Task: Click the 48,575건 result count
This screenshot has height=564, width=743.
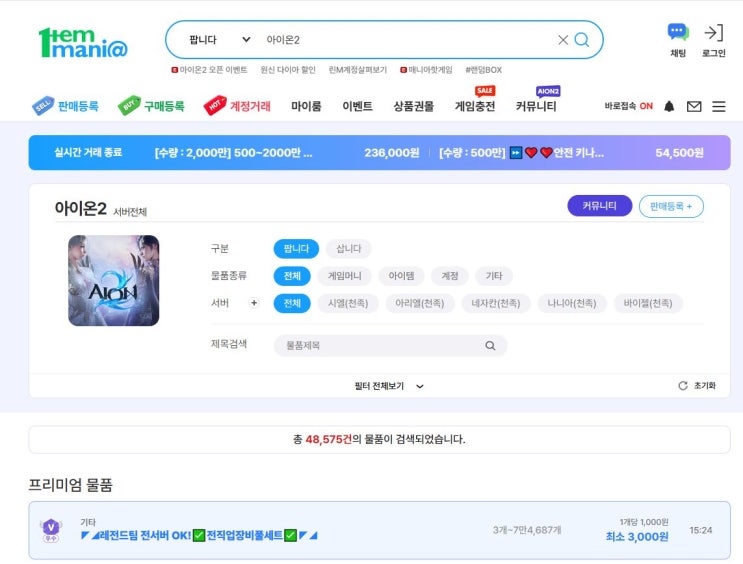Action: [x=329, y=439]
